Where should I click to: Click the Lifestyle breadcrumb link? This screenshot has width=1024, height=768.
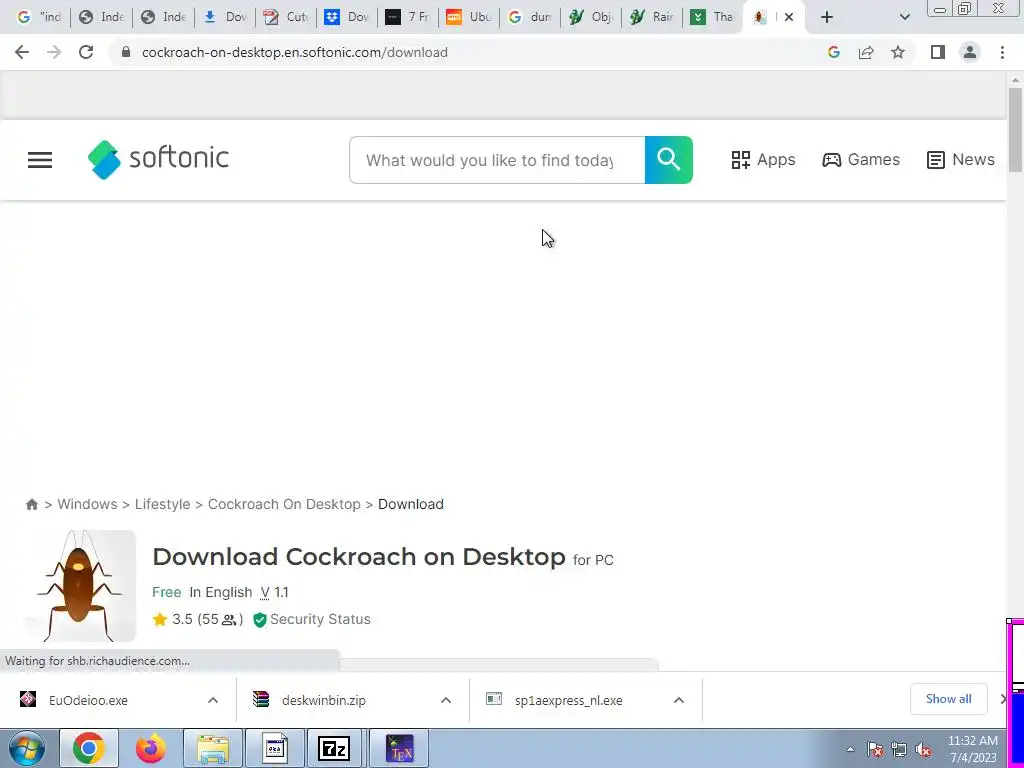click(163, 504)
